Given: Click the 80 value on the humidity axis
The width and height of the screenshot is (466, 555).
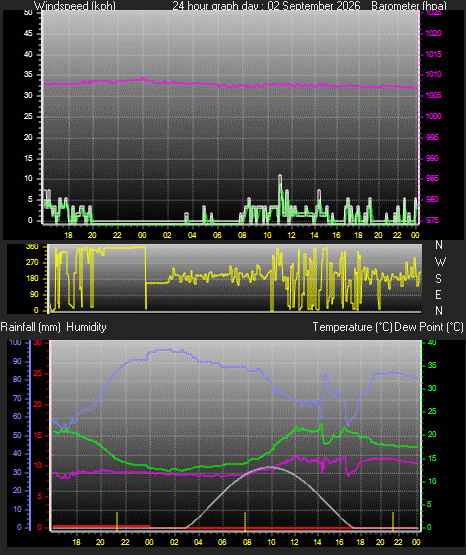Looking at the screenshot, I should point(17,379).
